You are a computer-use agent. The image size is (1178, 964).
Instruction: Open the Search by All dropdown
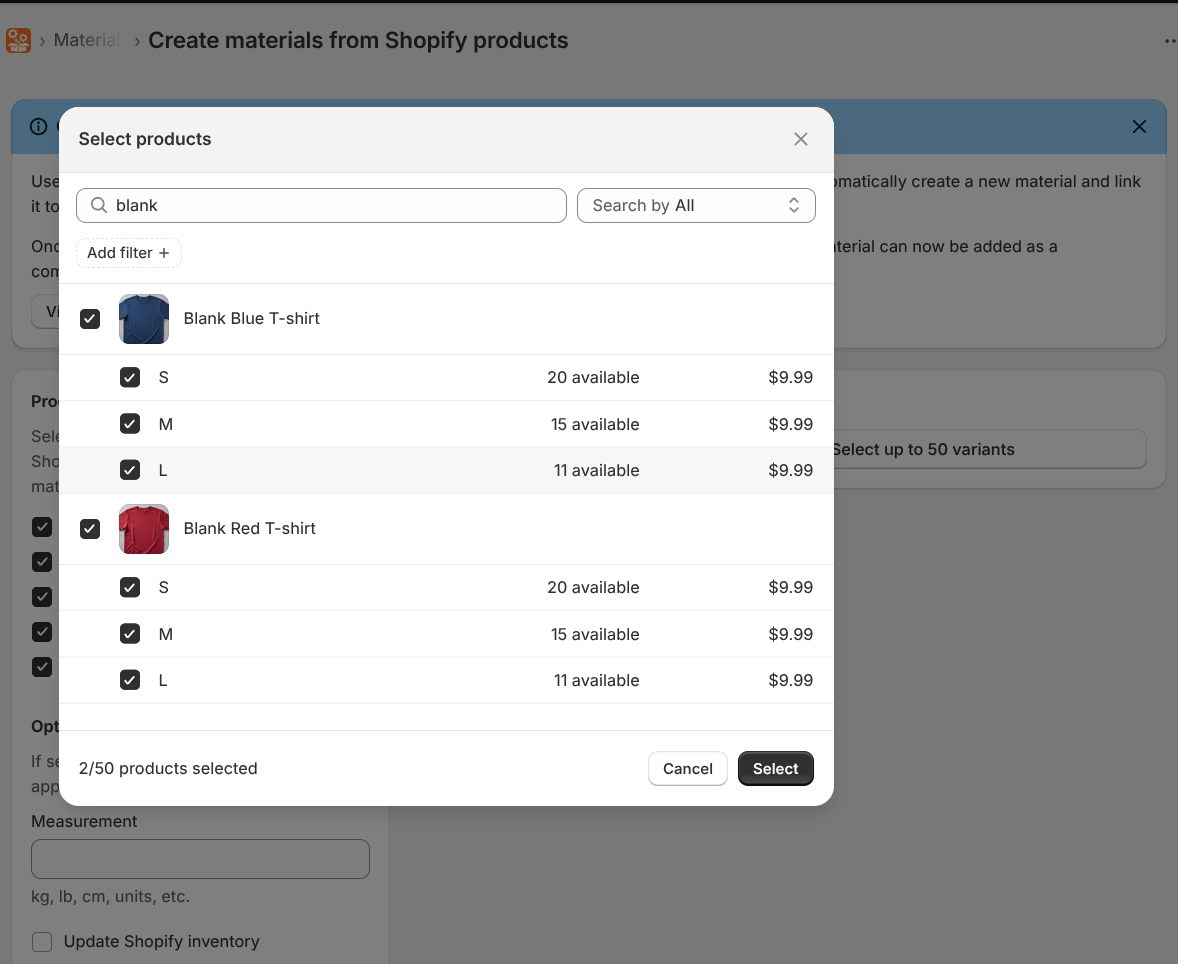click(696, 205)
